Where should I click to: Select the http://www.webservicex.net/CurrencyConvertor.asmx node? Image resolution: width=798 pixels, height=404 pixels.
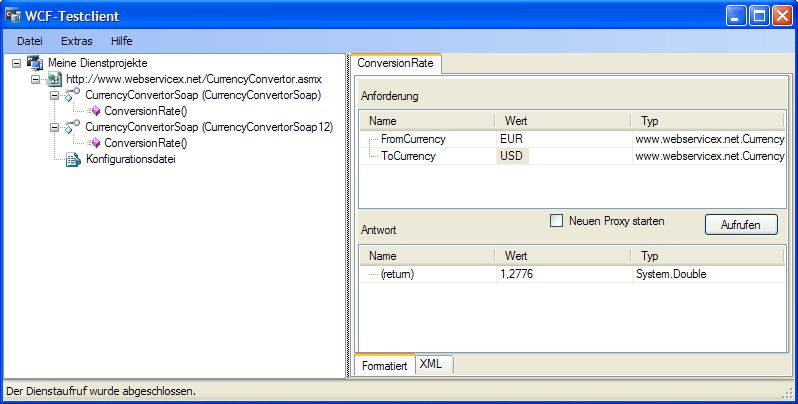[x=194, y=79]
